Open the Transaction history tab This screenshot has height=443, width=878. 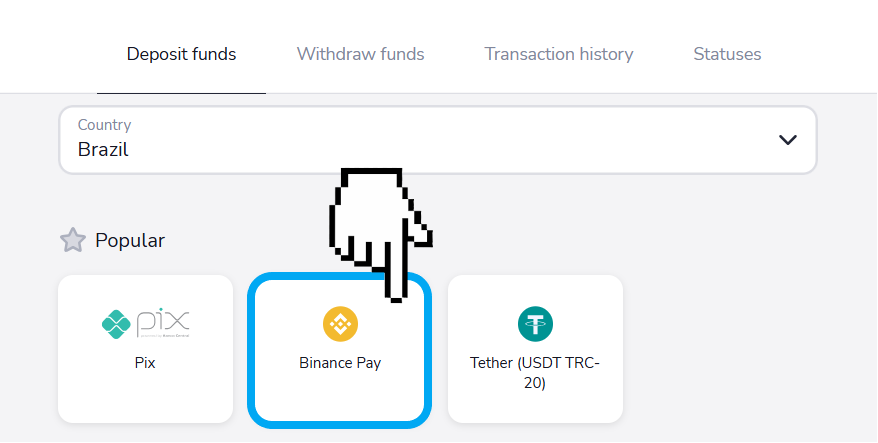[558, 54]
